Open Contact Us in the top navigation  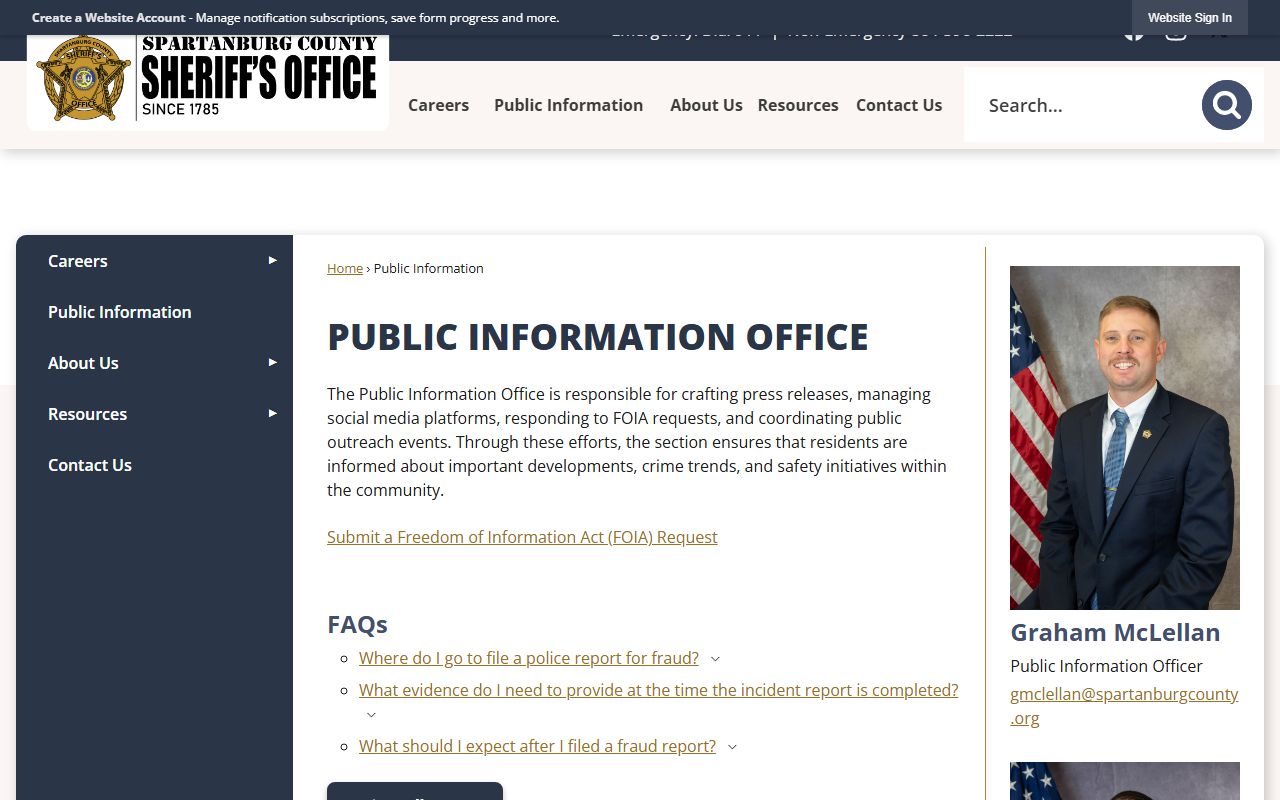coord(899,105)
